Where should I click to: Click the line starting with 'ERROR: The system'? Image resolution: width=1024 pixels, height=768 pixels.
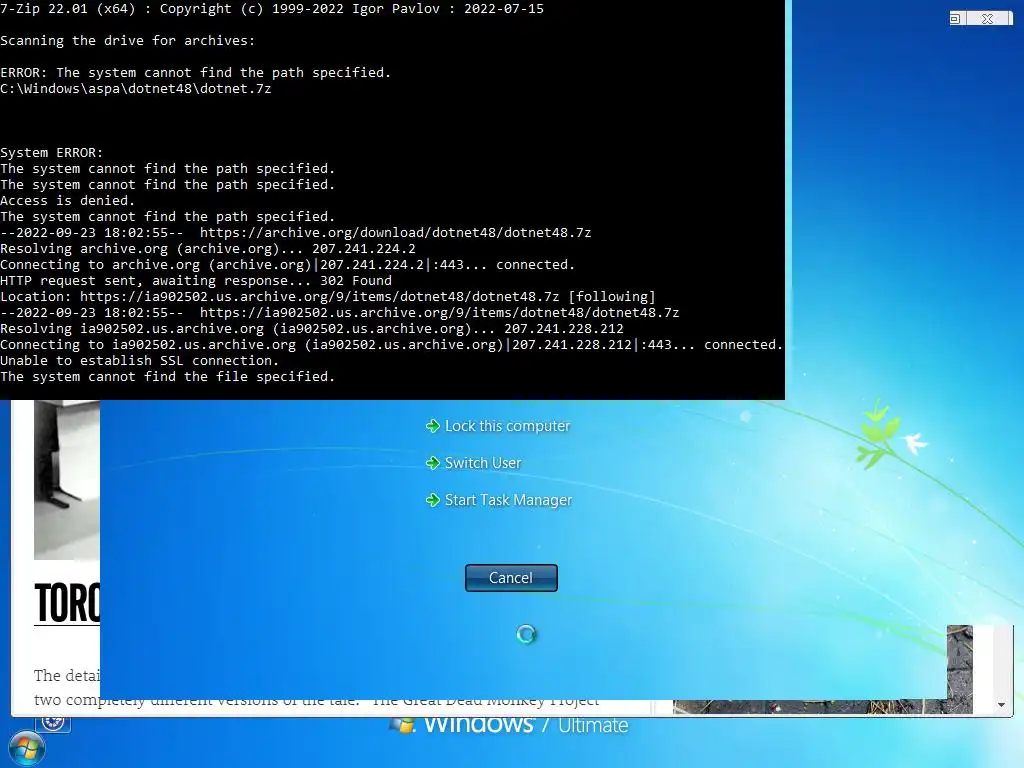pyautogui.click(x=195, y=72)
